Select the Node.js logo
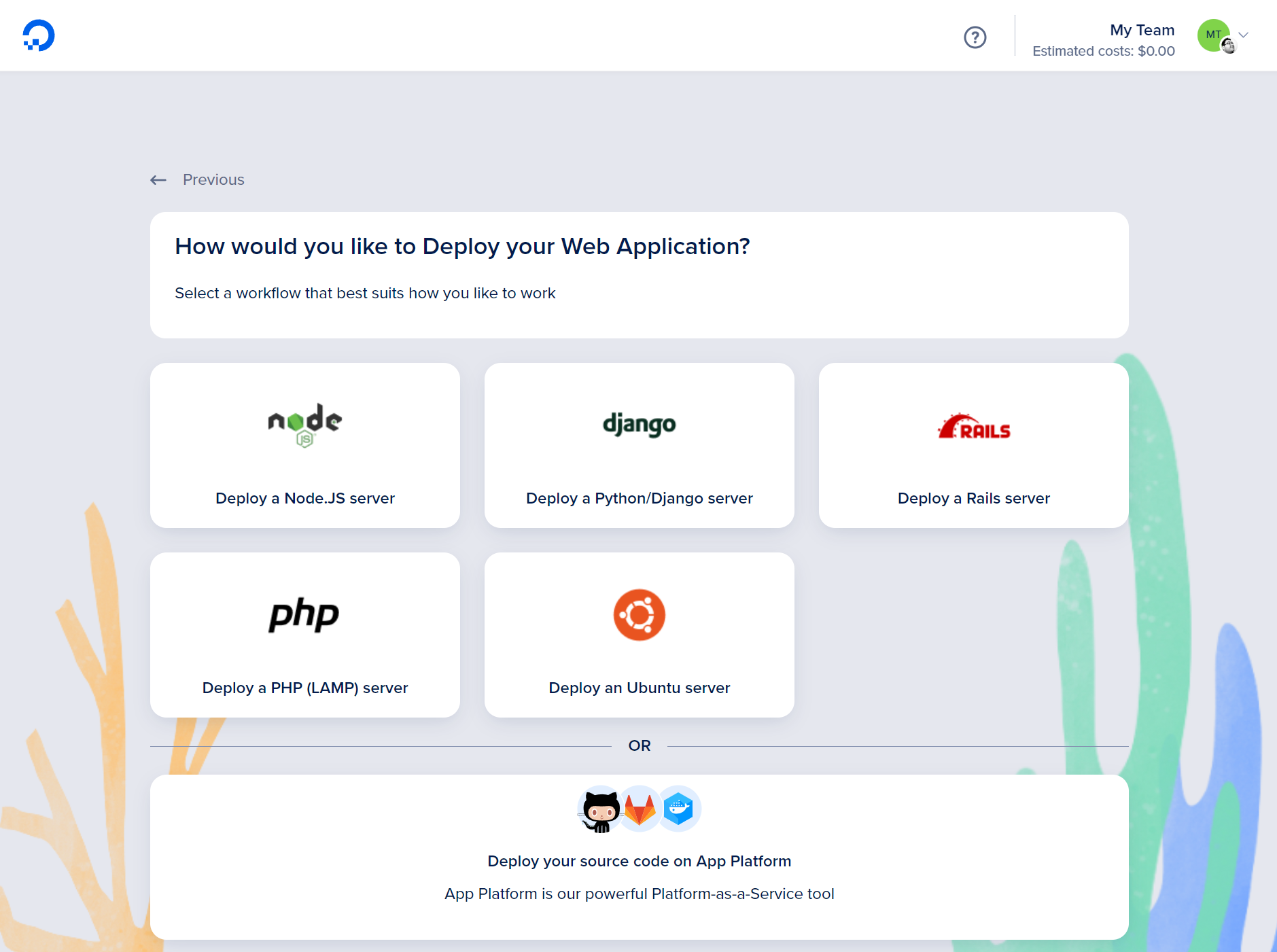The image size is (1277, 952). [304, 425]
